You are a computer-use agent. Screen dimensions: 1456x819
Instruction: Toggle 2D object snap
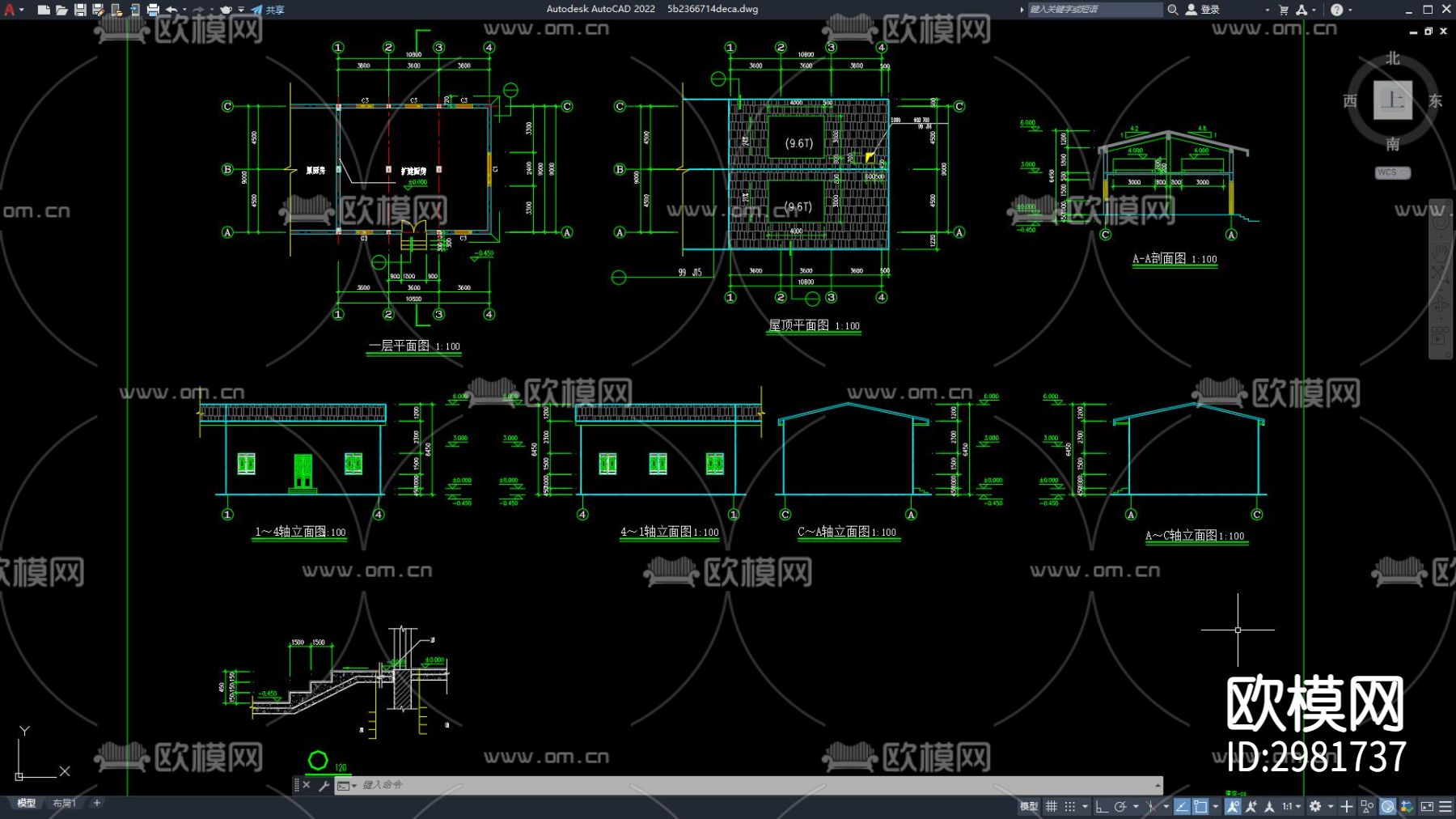1201,806
